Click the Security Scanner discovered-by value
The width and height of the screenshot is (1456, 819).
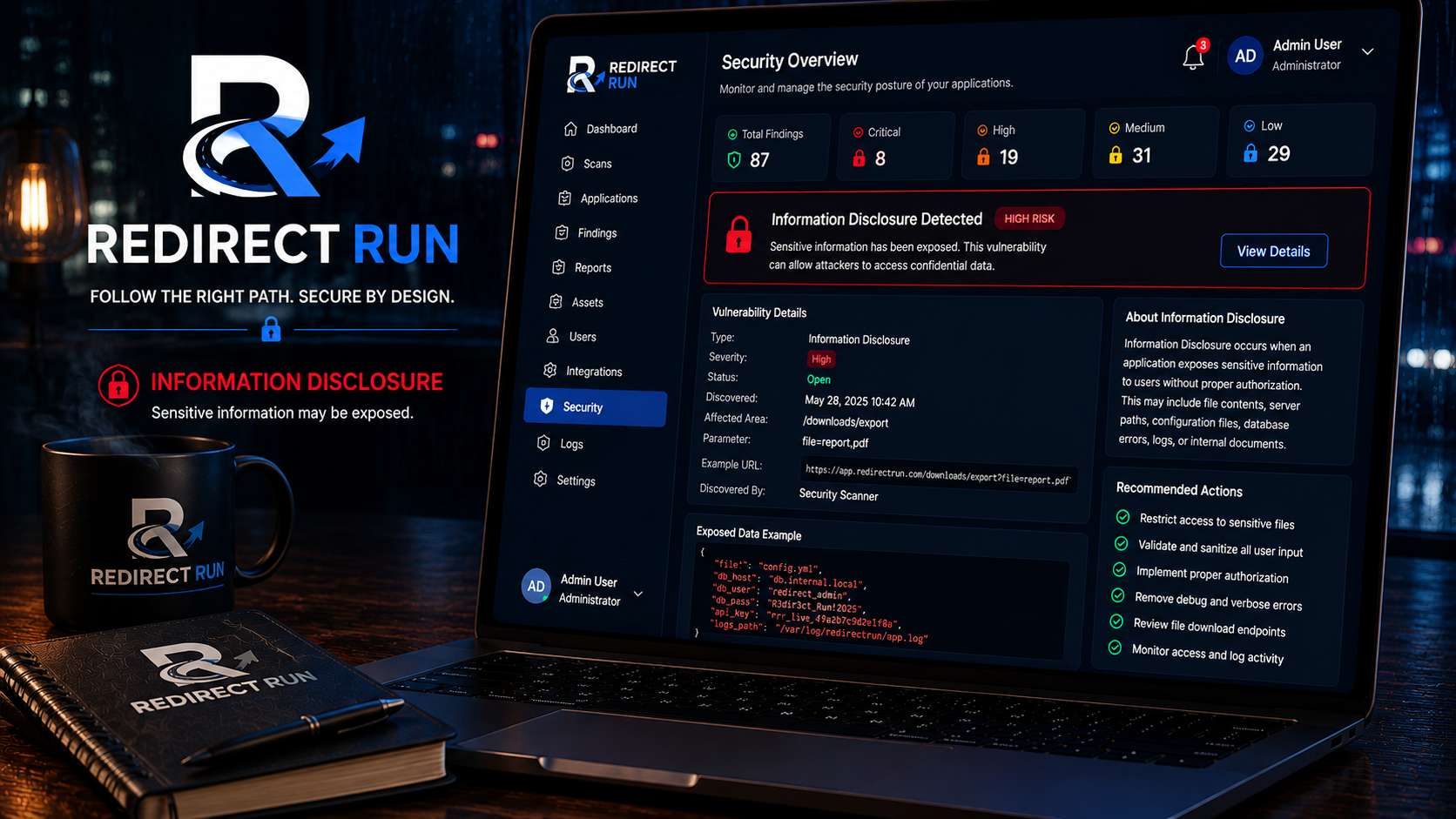839,494
